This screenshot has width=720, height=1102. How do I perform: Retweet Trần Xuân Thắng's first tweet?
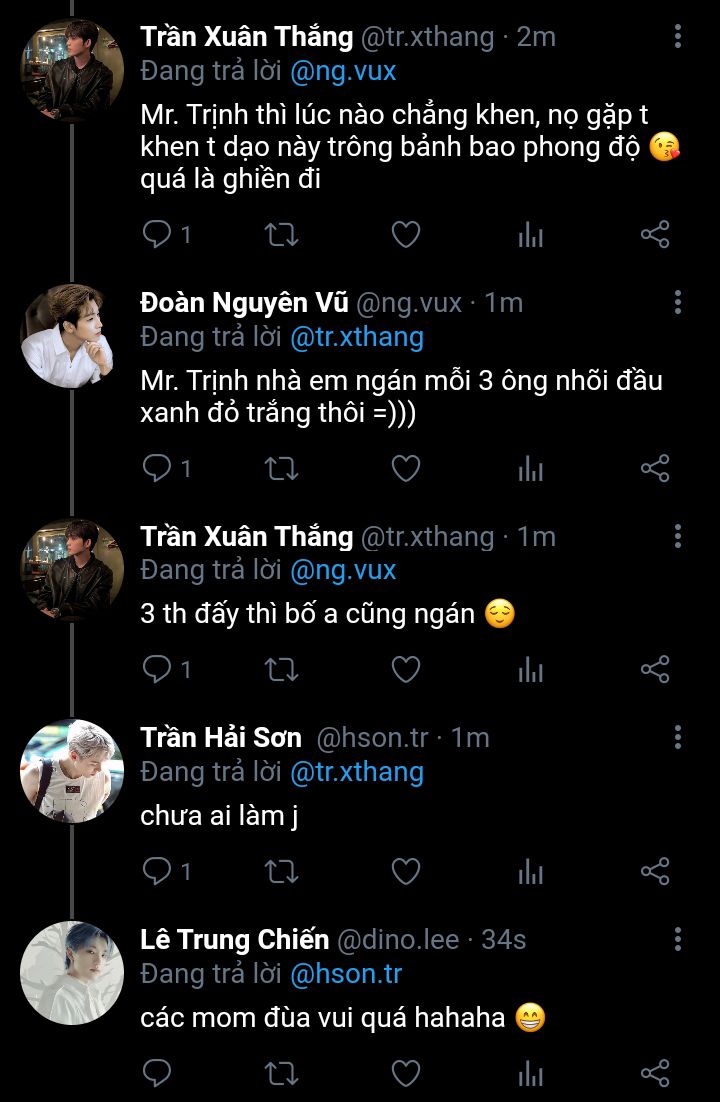(281, 235)
